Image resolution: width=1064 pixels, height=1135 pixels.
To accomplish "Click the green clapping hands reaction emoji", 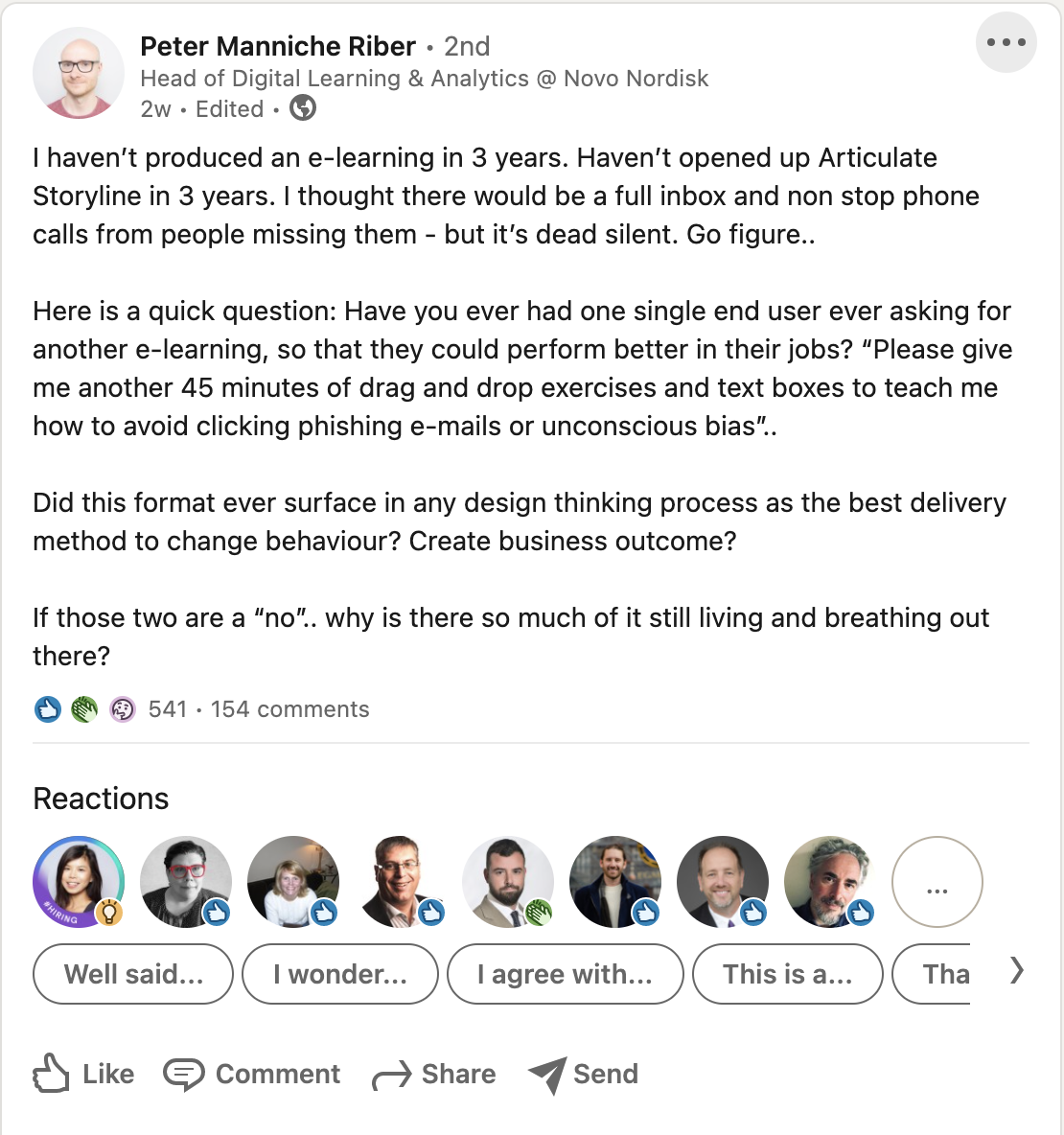I will point(84,709).
